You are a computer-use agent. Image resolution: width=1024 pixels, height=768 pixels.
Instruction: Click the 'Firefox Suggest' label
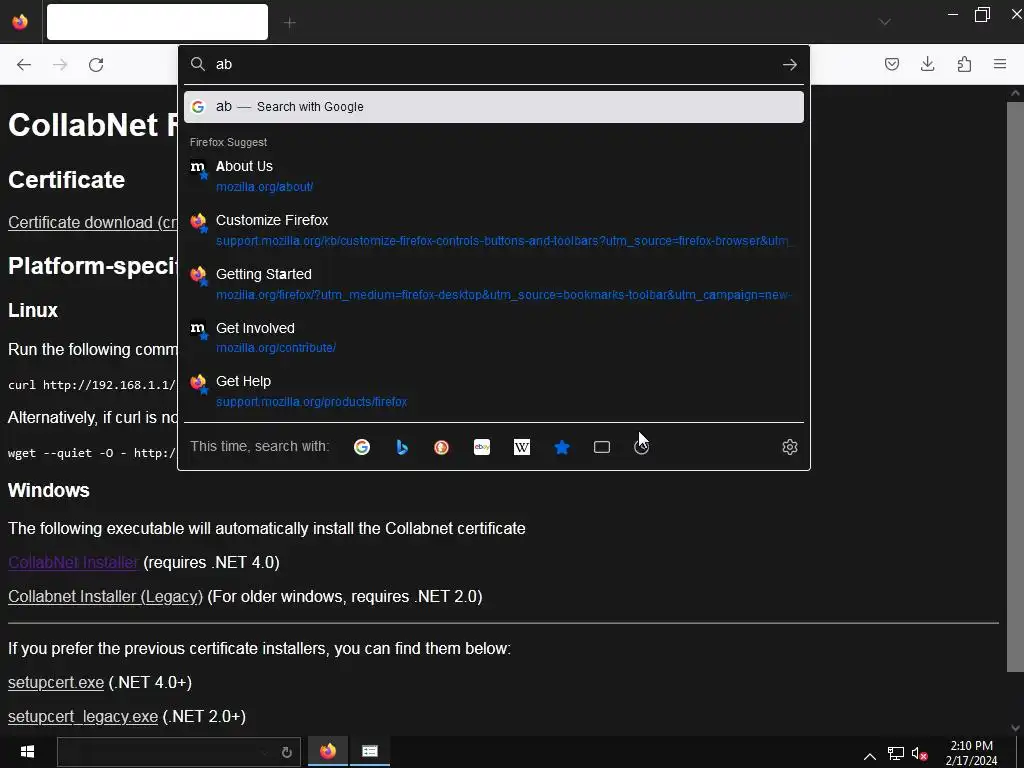[228, 142]
